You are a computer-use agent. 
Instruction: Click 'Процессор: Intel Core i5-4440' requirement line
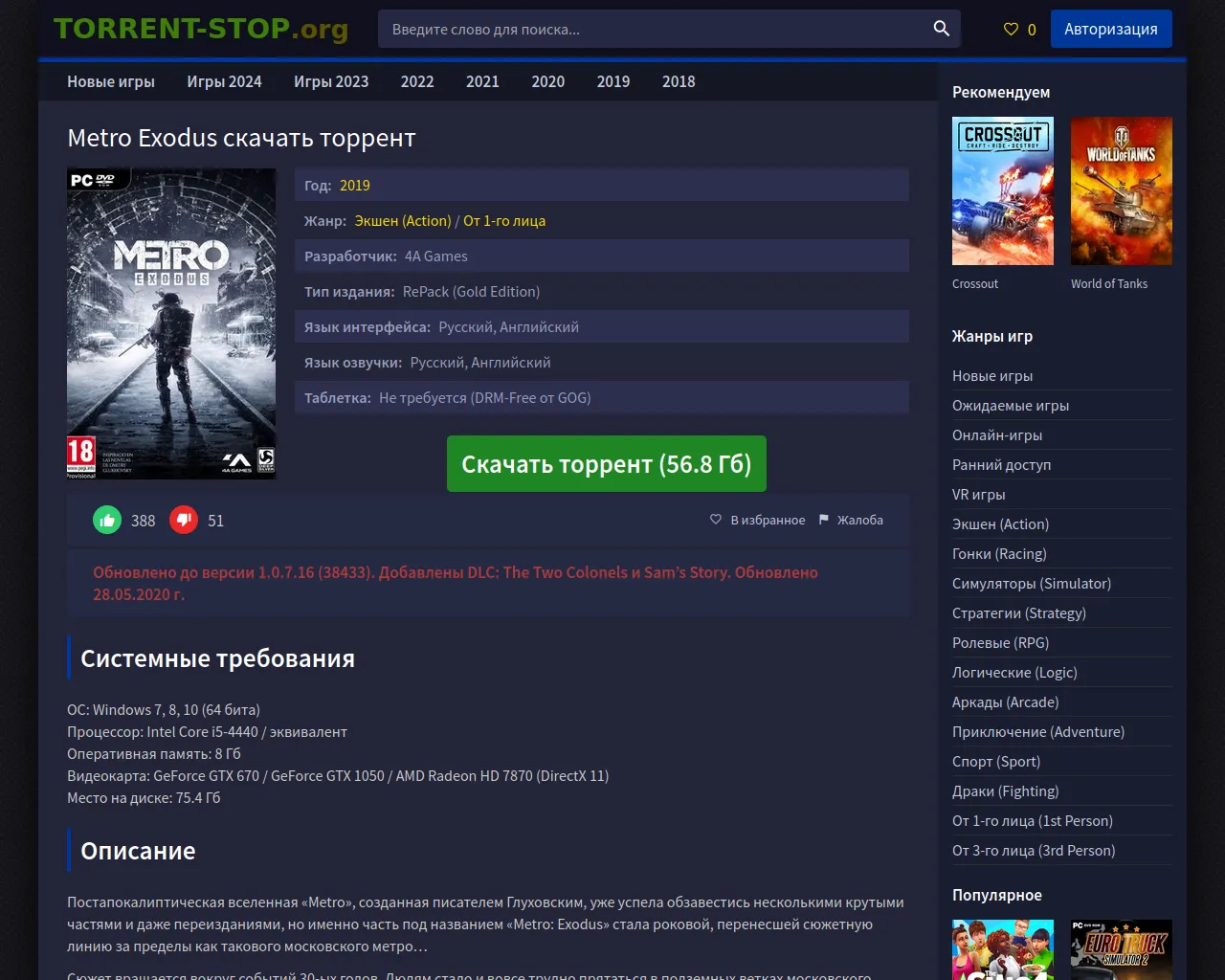coord(207,731)
